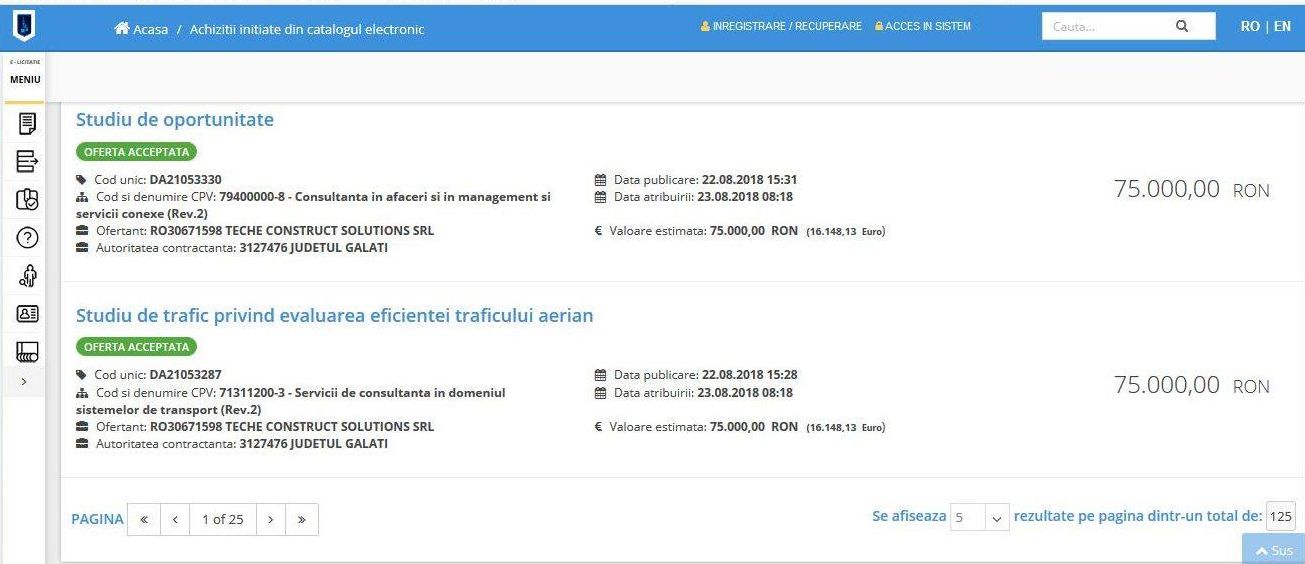1305x564 pixels.
Task: Click the list-with-arrow icon in sidebar
Action: coord(27,161)
